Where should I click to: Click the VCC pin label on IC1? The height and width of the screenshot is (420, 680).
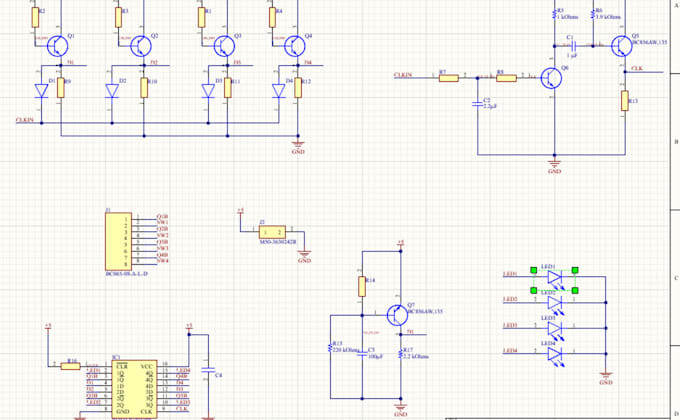(147, 367)
